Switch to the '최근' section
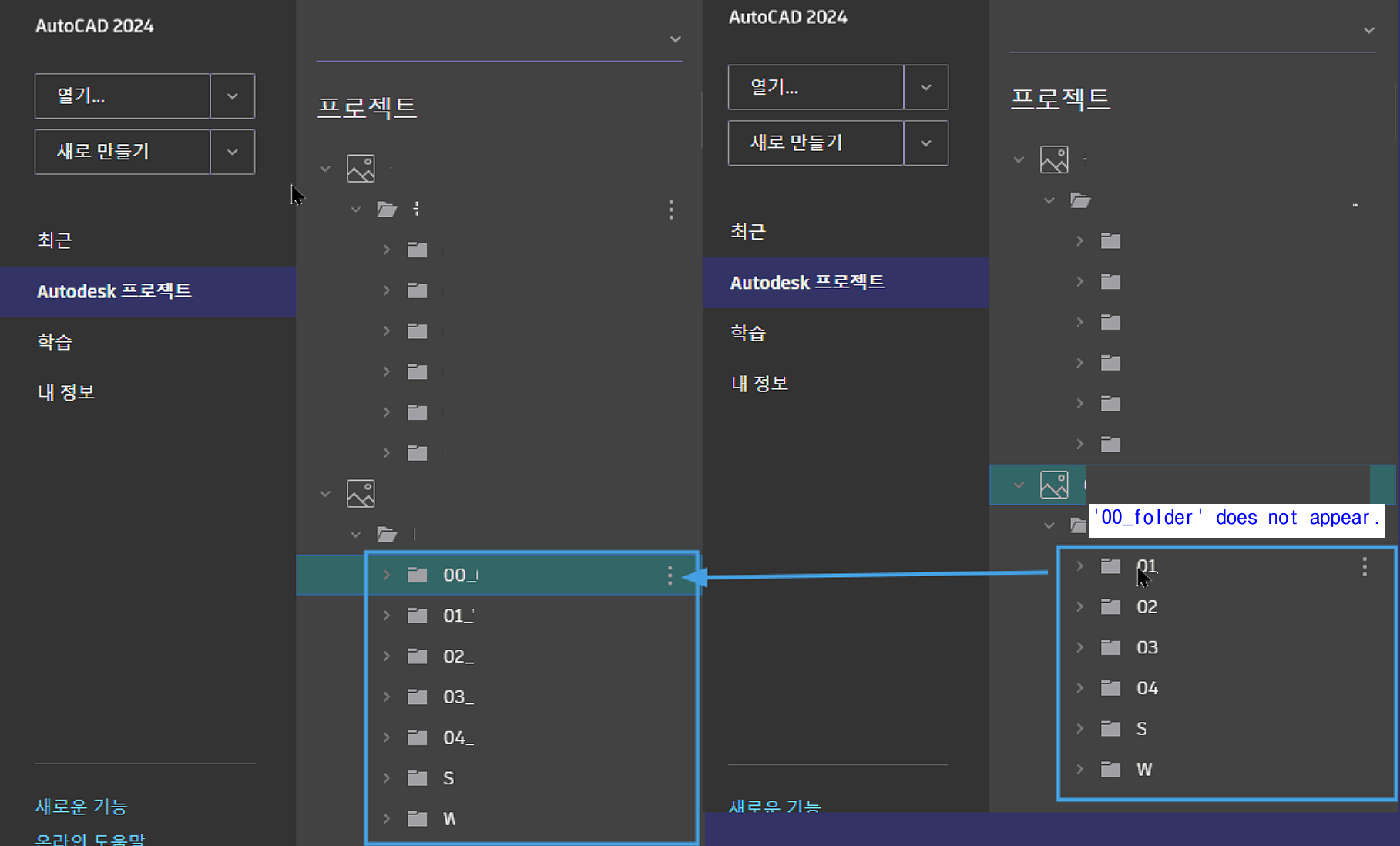 [x=54, y=240]
